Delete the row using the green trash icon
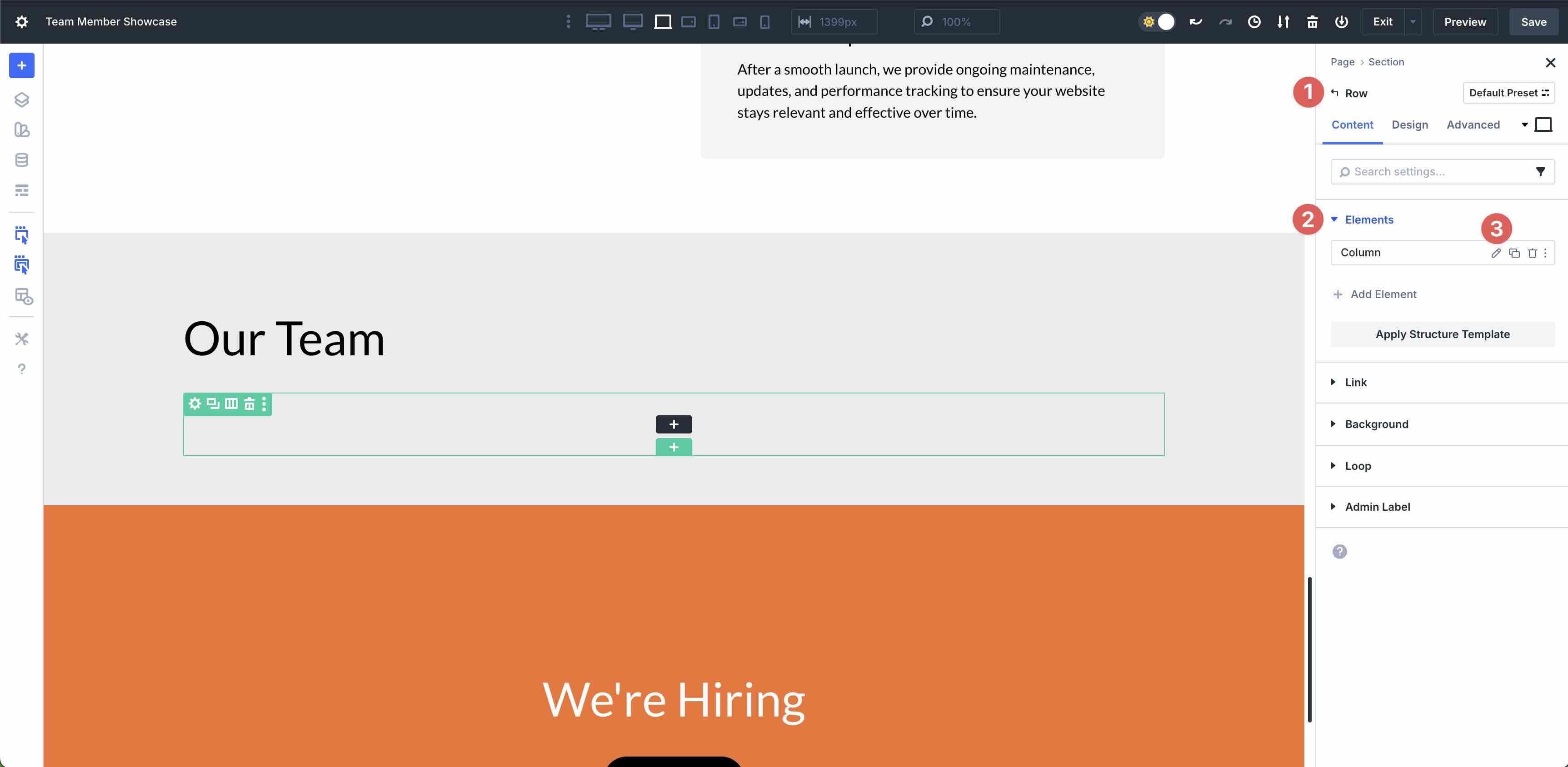The height and width of the screenshot is (767, 1568). click(249, 403)
